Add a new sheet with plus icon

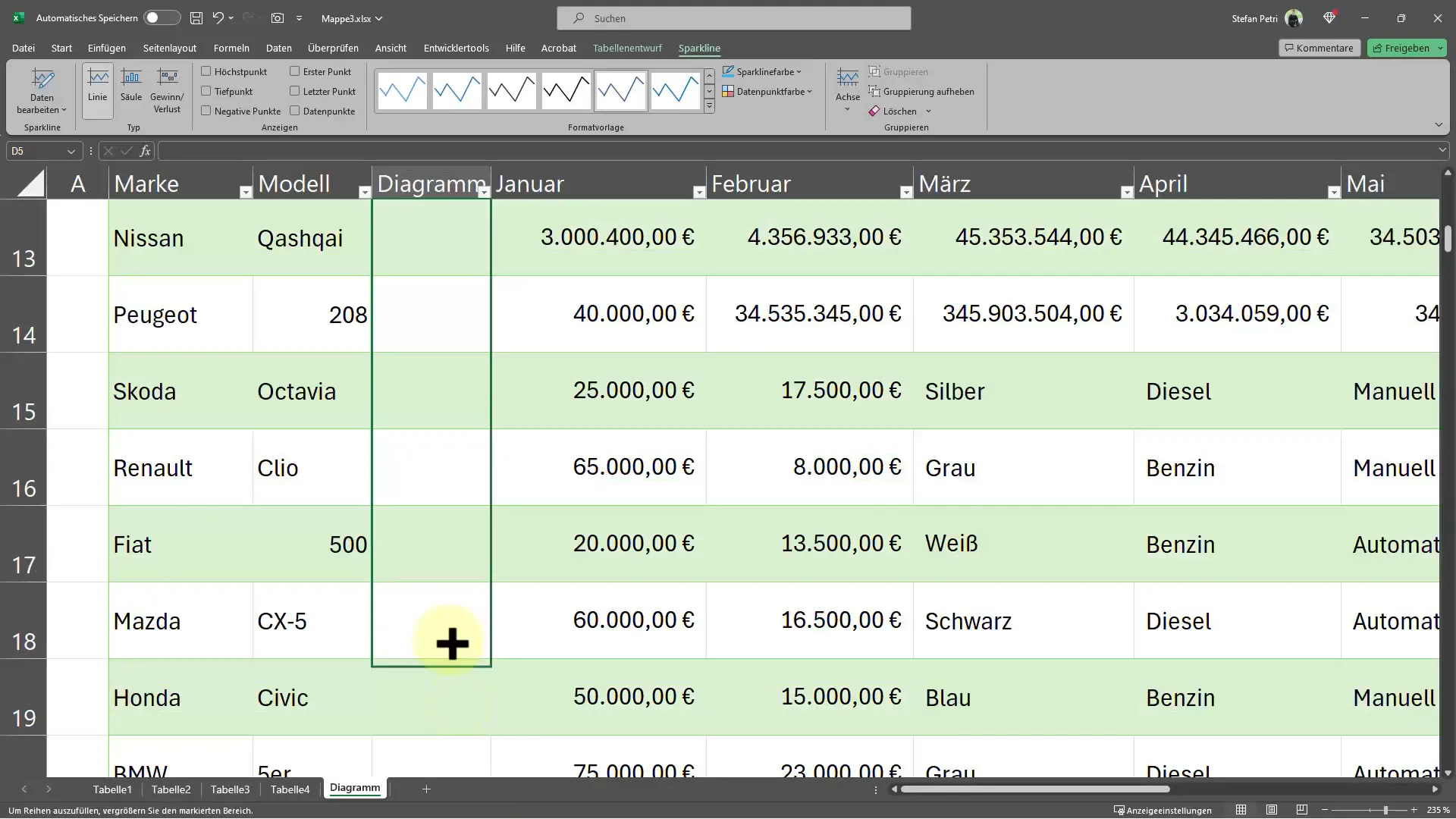click(x=426, y=789)
